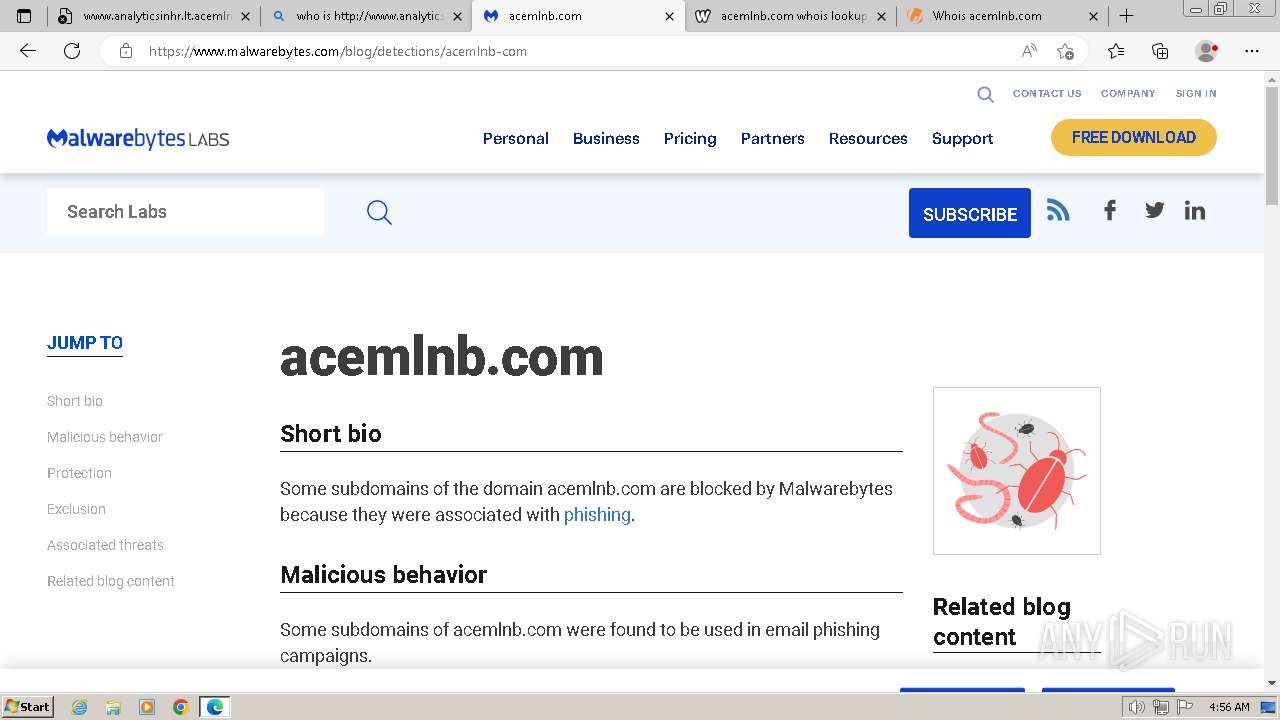This screenshot has width=1280, height=720.
Task: Jump to Related blog content section
Action: pyautogui.click(x=111, y=581)
